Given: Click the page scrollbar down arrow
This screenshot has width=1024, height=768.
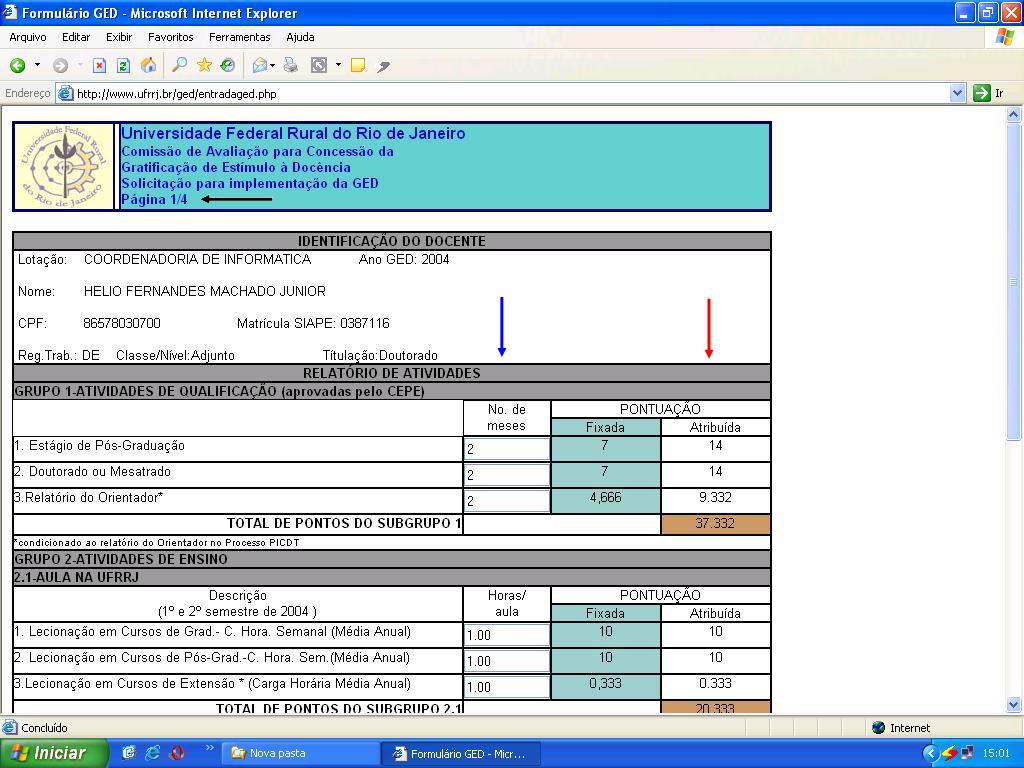Looking at the screenshot, I should (x=1014, y=704).
